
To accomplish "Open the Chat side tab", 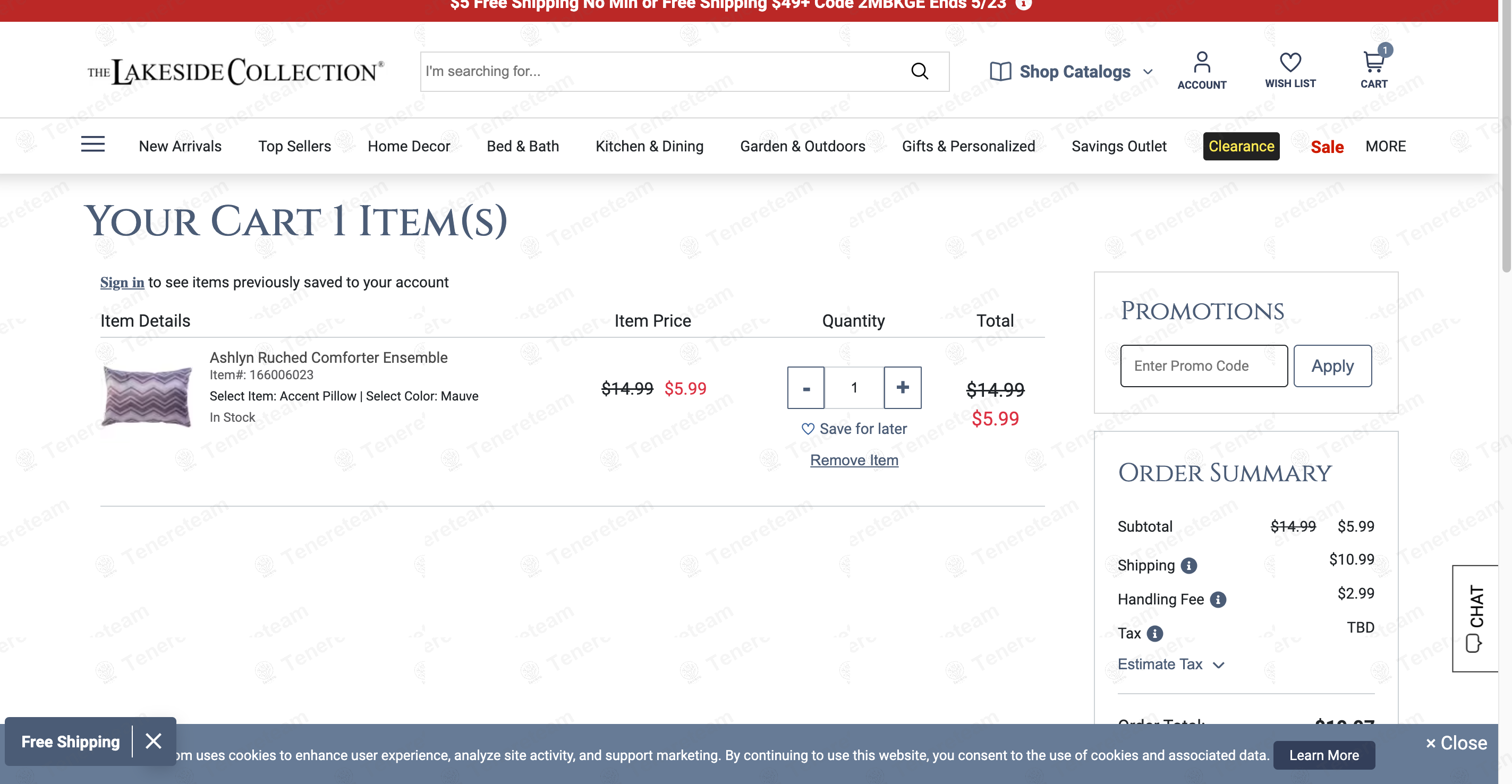I will point(1475,618).
